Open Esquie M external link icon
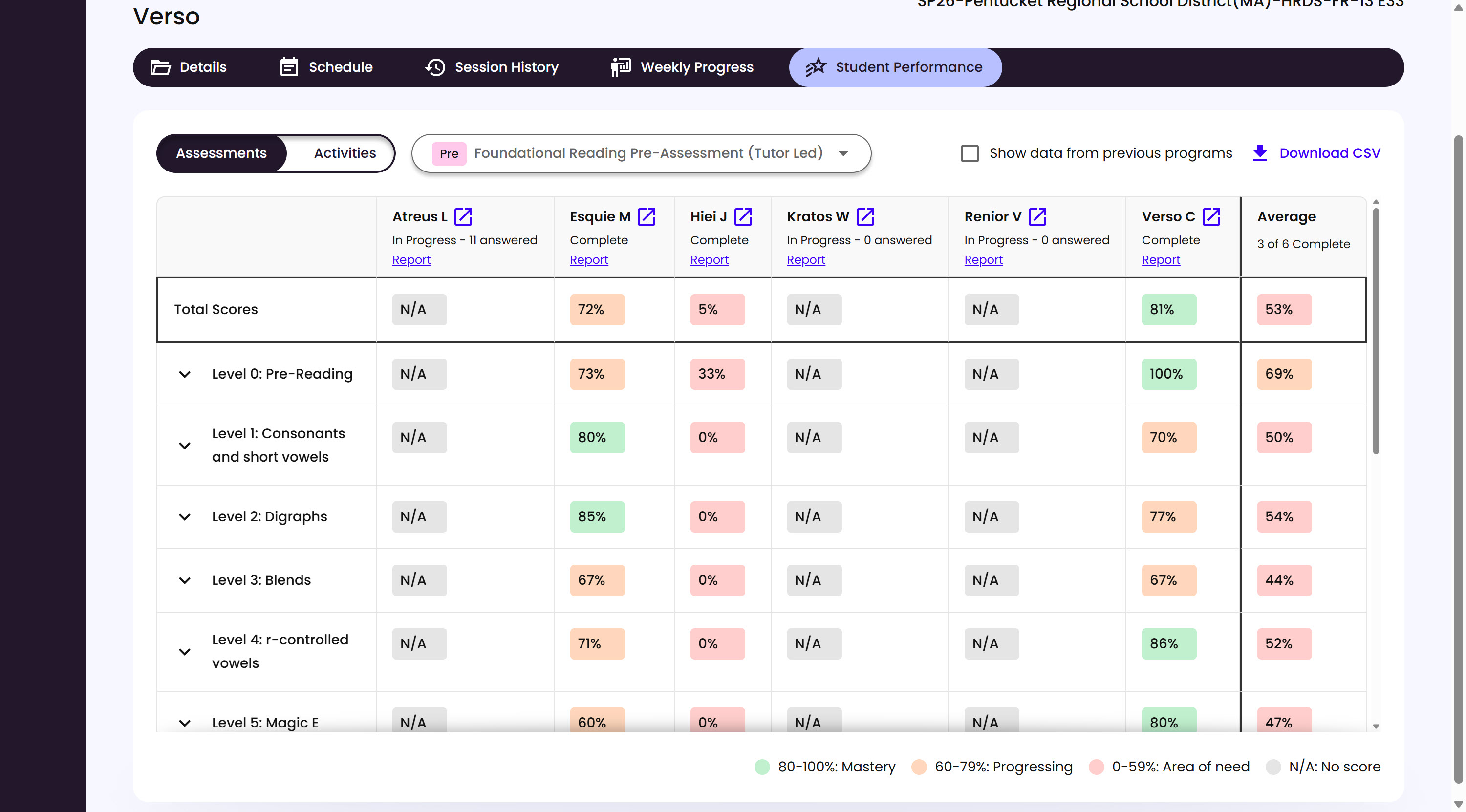This screenshot has height=812, width=1466. [x=647, y=216]
